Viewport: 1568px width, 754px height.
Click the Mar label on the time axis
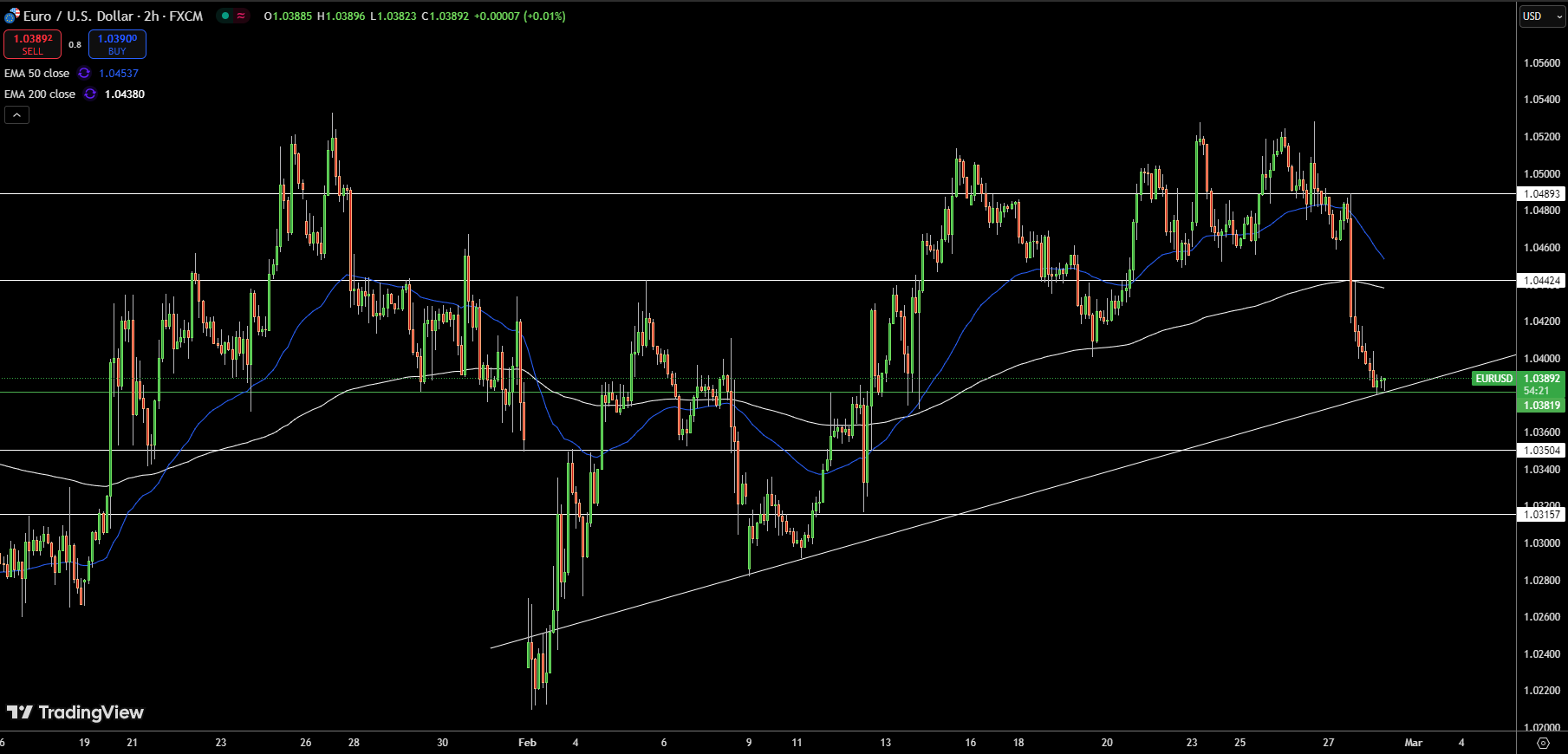1413,743
